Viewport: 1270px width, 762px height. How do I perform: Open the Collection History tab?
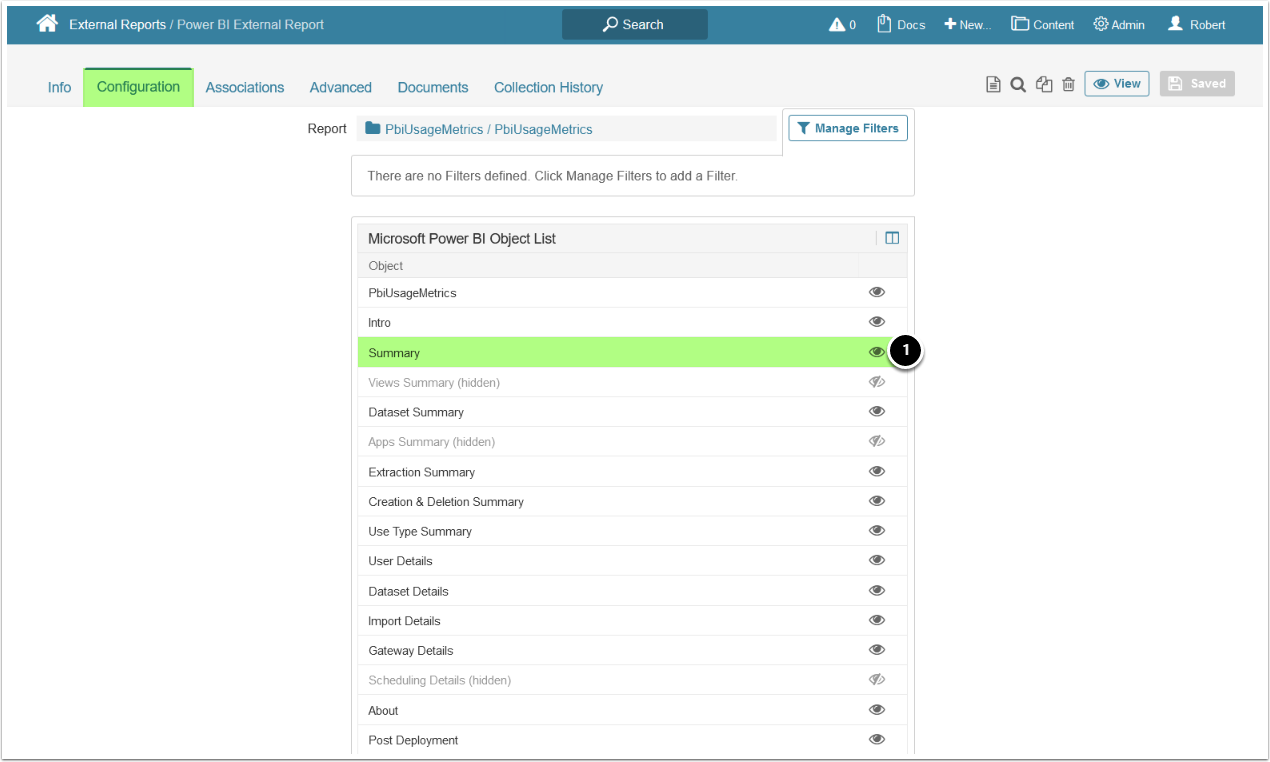click(x=548, y=87)
